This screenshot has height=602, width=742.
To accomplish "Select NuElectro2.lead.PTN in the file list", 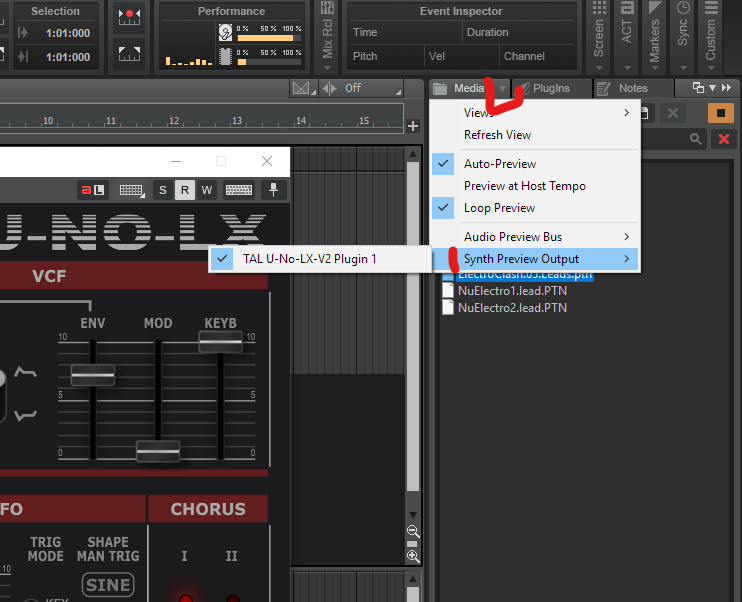I will [x=512, y=308].
